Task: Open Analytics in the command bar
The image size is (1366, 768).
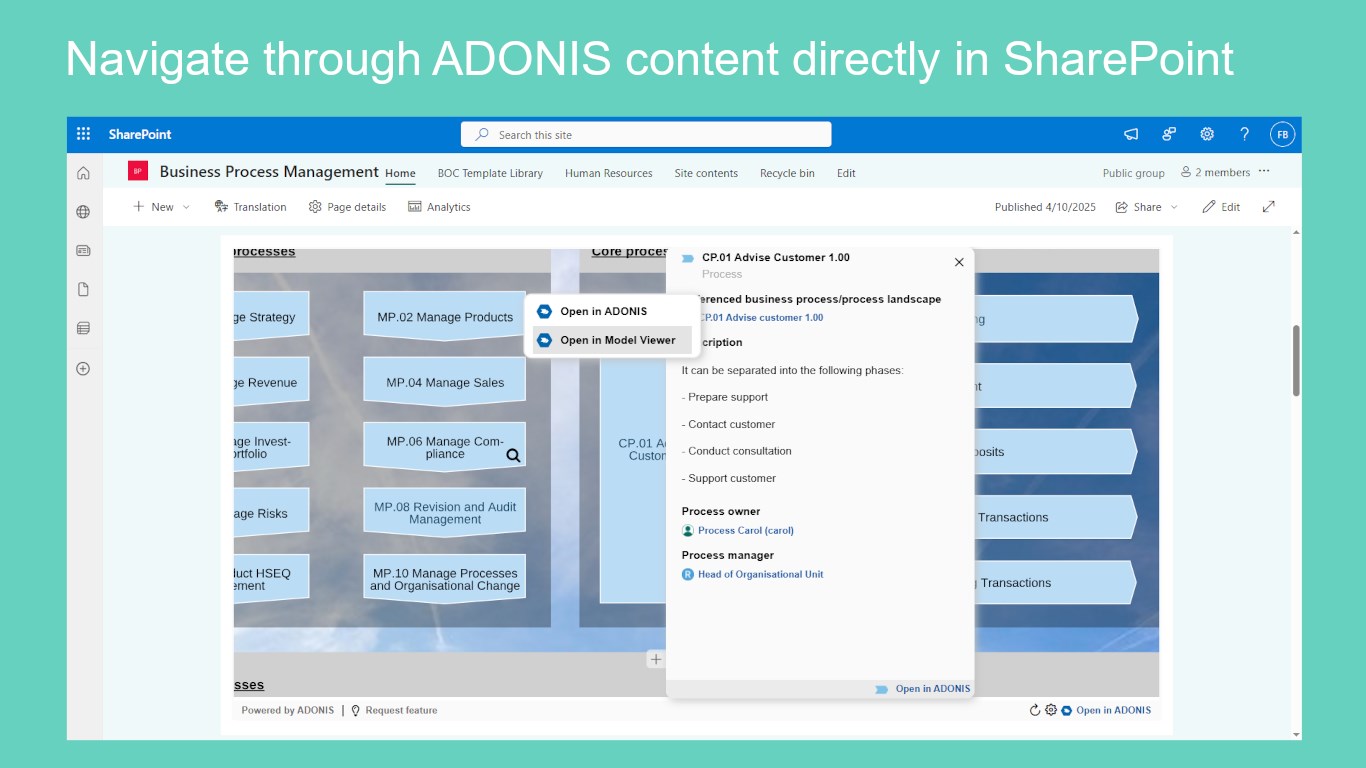Action: coord(439,207)
